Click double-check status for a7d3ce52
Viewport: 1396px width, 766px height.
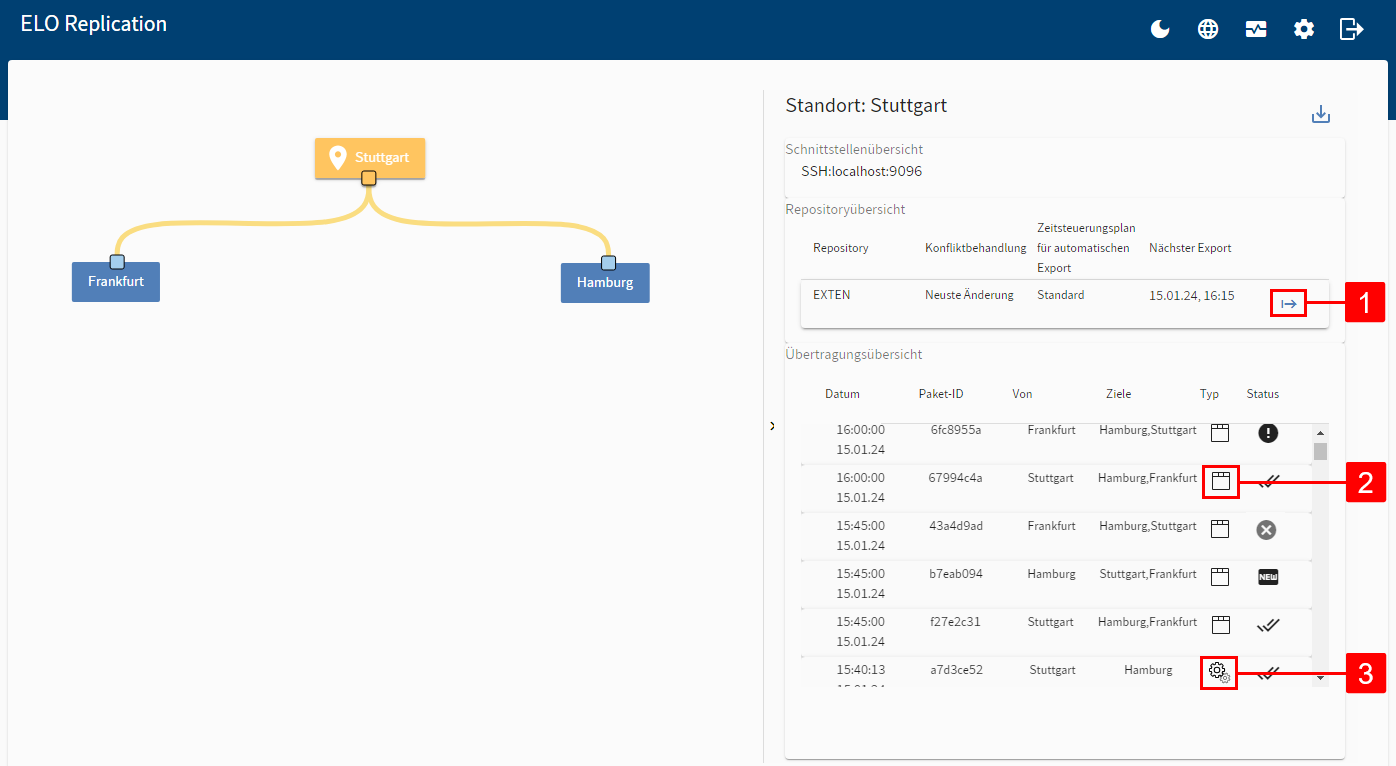pos(1268,673)
